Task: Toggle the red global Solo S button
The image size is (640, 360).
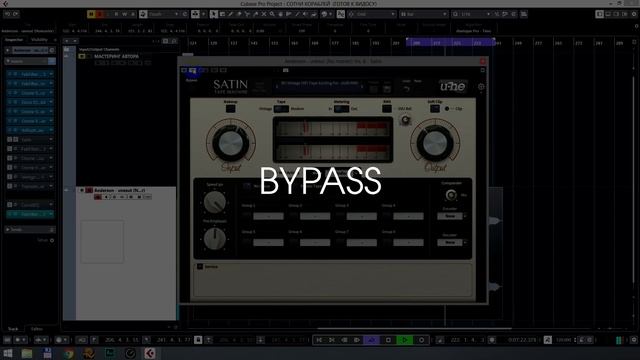Action: pyautogui.click(x=100, y=14)
